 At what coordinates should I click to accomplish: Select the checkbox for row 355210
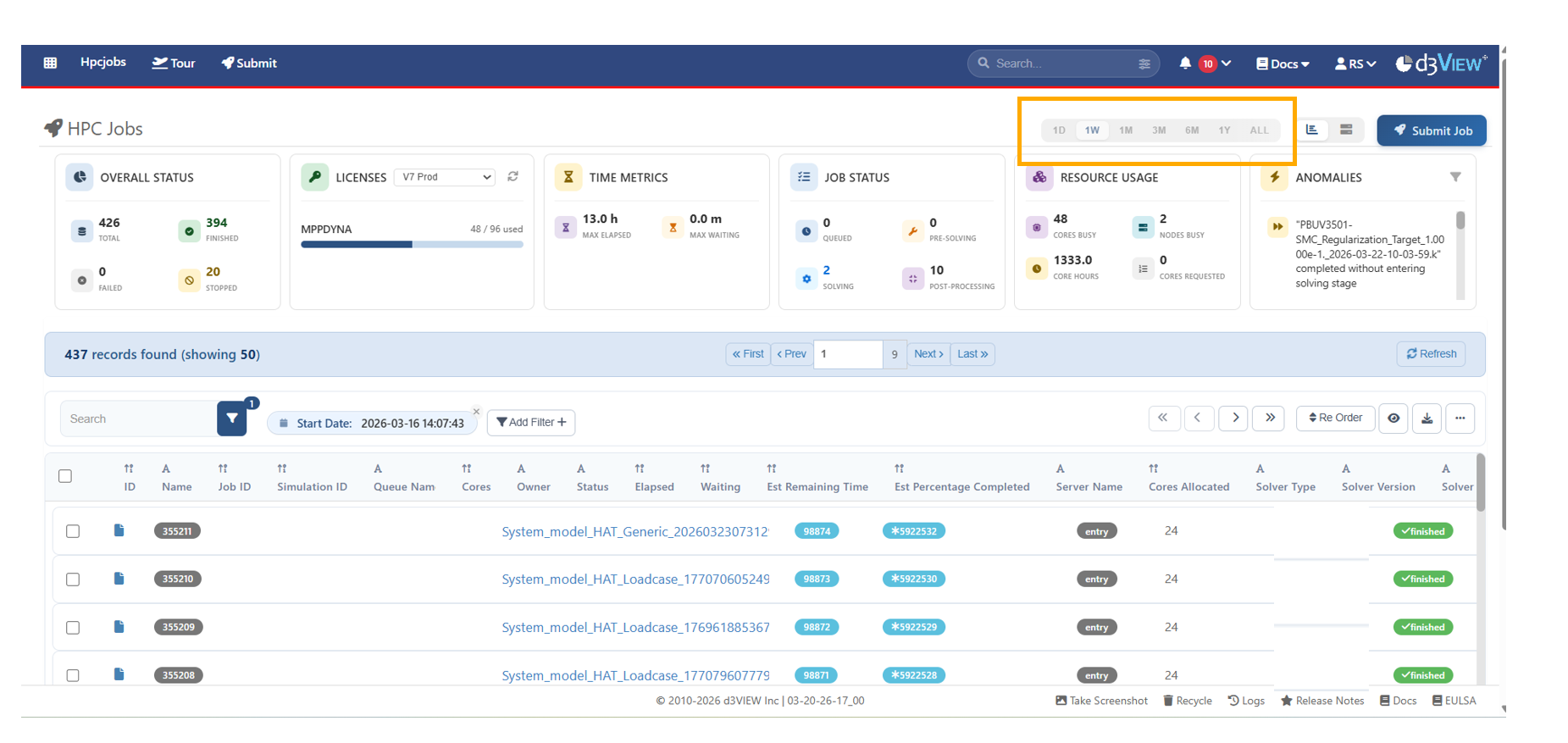(73, 579)
